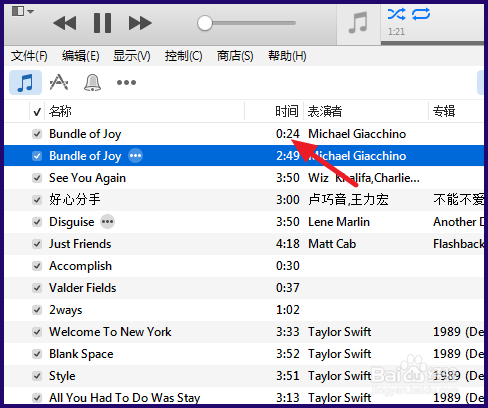The image size is (488, 408).
Task: Uncheck the 好心分手 checkbox
Action: 37,200
